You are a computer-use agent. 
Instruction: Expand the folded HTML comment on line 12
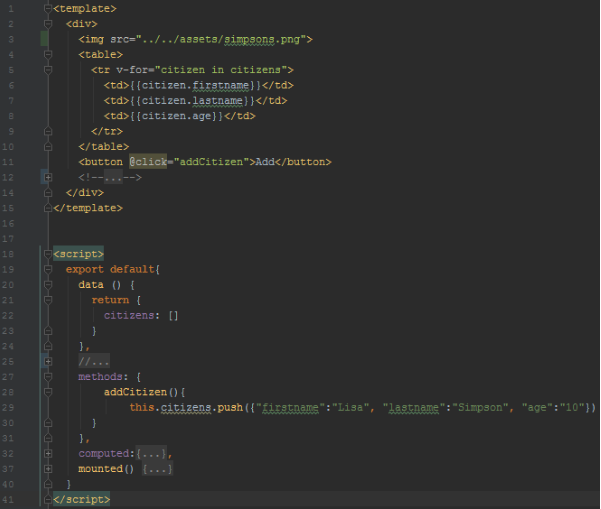[47, 177]
